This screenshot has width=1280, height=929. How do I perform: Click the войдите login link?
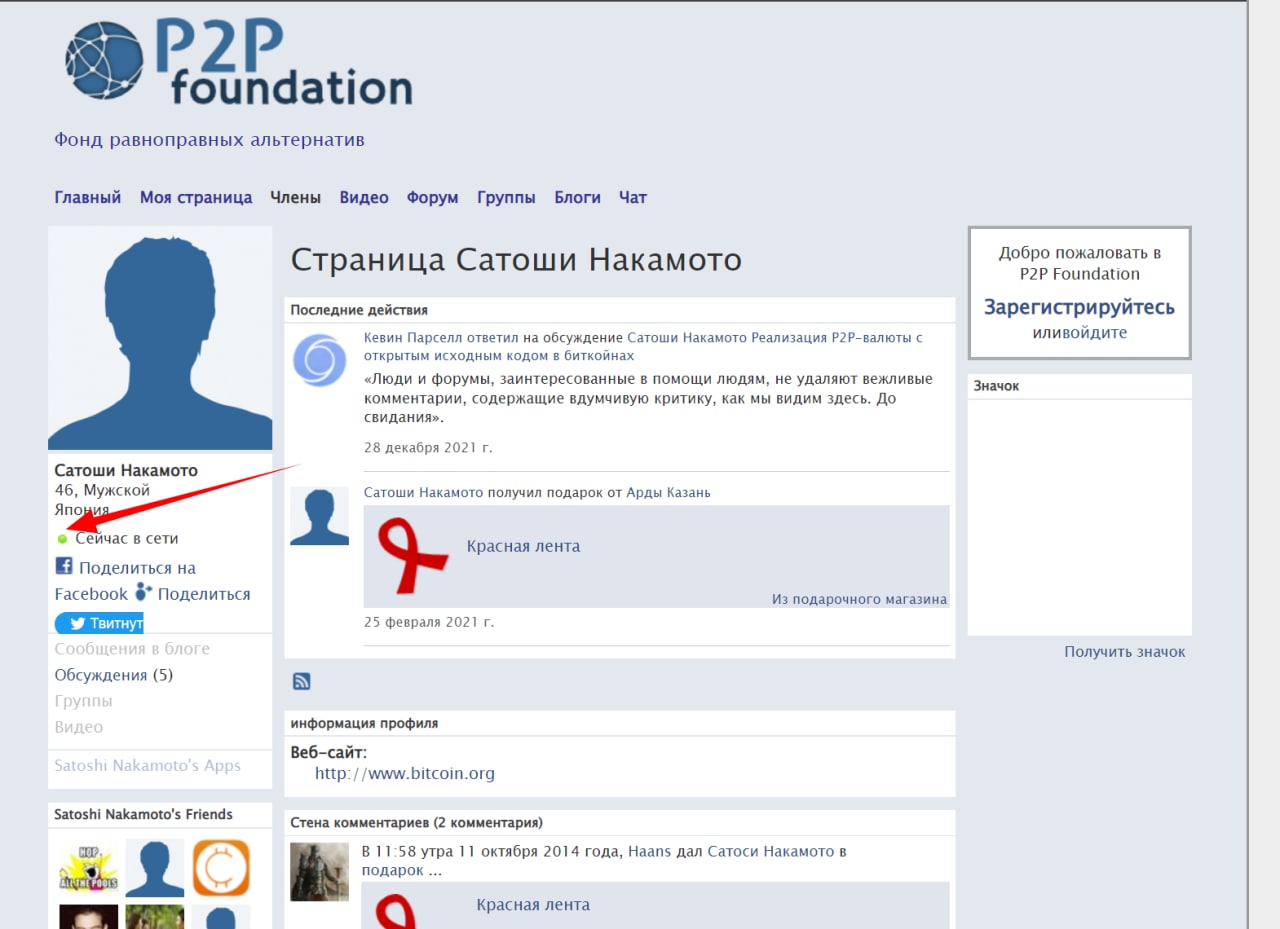pyautogui.click(x=1094, y=333)
